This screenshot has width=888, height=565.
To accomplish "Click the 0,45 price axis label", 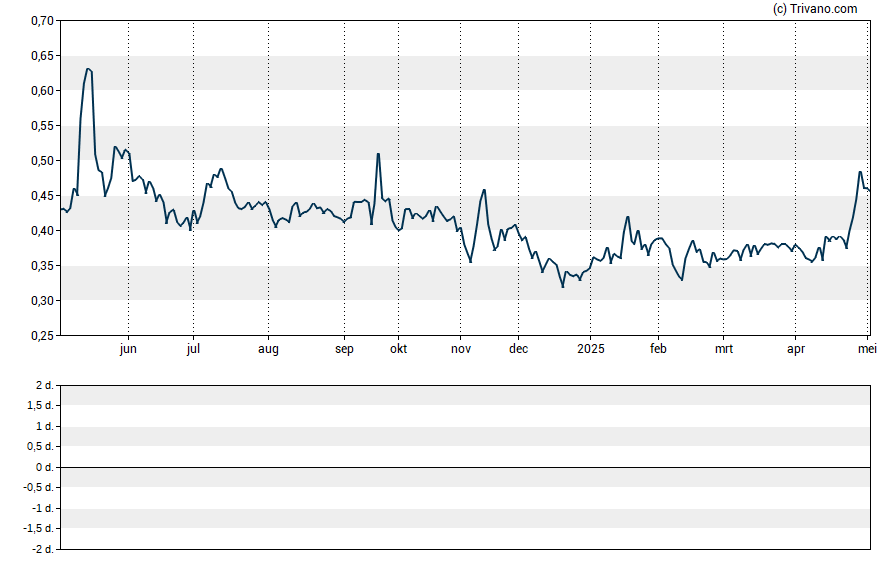I will (x=42, y=196).
